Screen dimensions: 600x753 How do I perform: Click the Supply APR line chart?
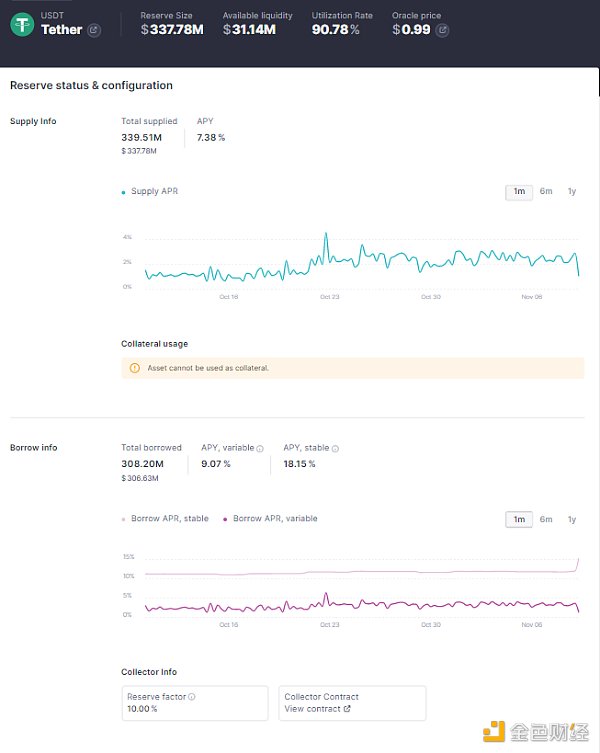362,263
